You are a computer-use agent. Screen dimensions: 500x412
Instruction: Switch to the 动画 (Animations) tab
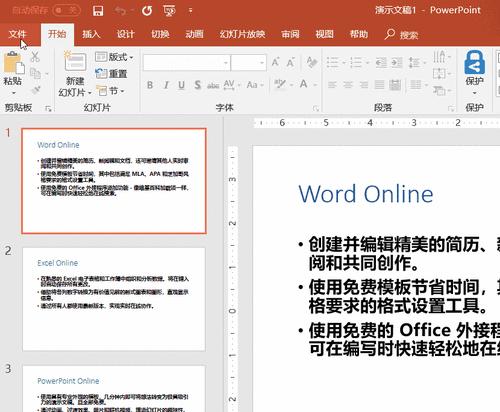click(194, 34)
